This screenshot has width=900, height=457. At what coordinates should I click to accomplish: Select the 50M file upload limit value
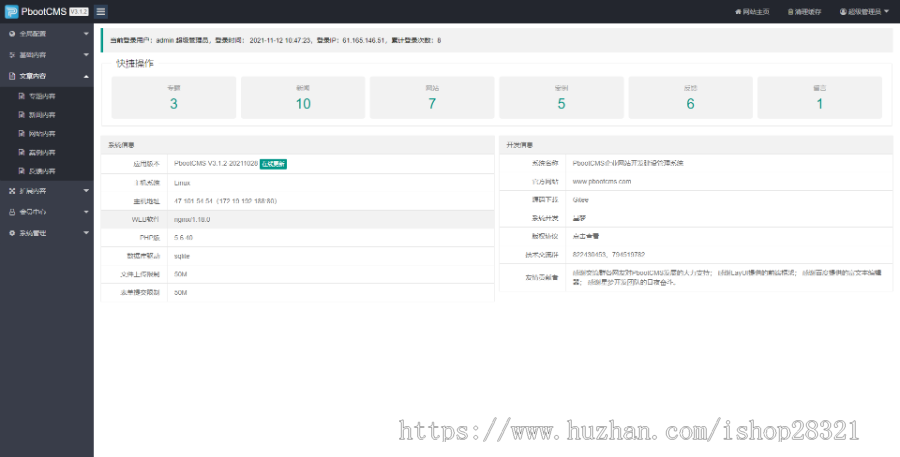[181, 274]
